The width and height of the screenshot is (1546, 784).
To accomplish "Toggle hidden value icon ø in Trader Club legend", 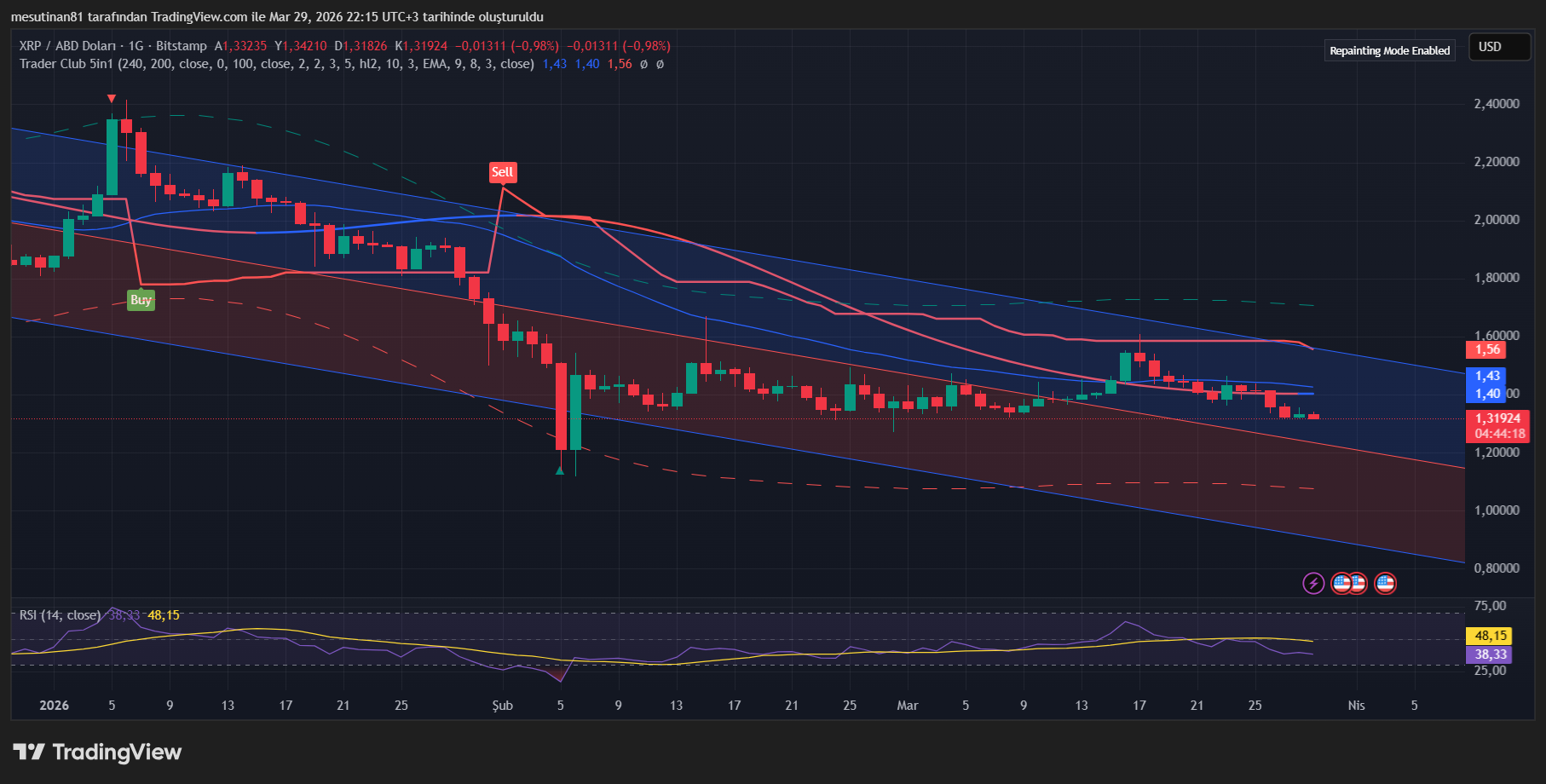I will pyautogui.click(x=643, y=63).
